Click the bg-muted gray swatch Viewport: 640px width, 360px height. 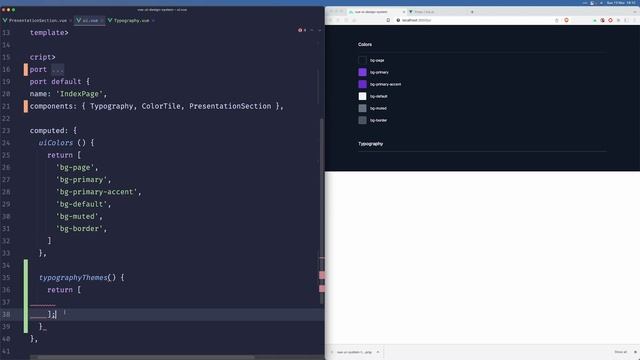[x=362, y=108]
